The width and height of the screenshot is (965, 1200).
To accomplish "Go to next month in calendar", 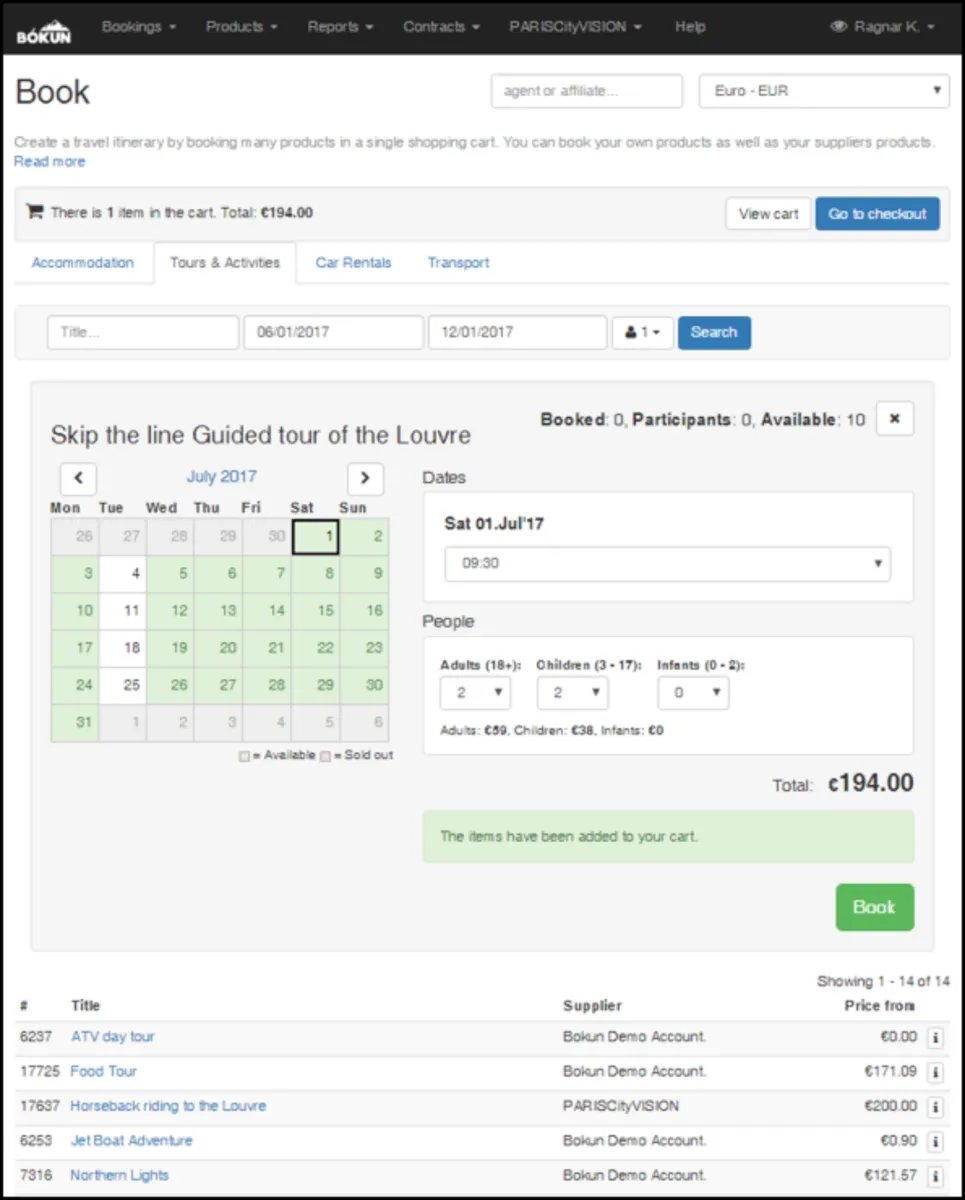I will [x=365, y=478].
